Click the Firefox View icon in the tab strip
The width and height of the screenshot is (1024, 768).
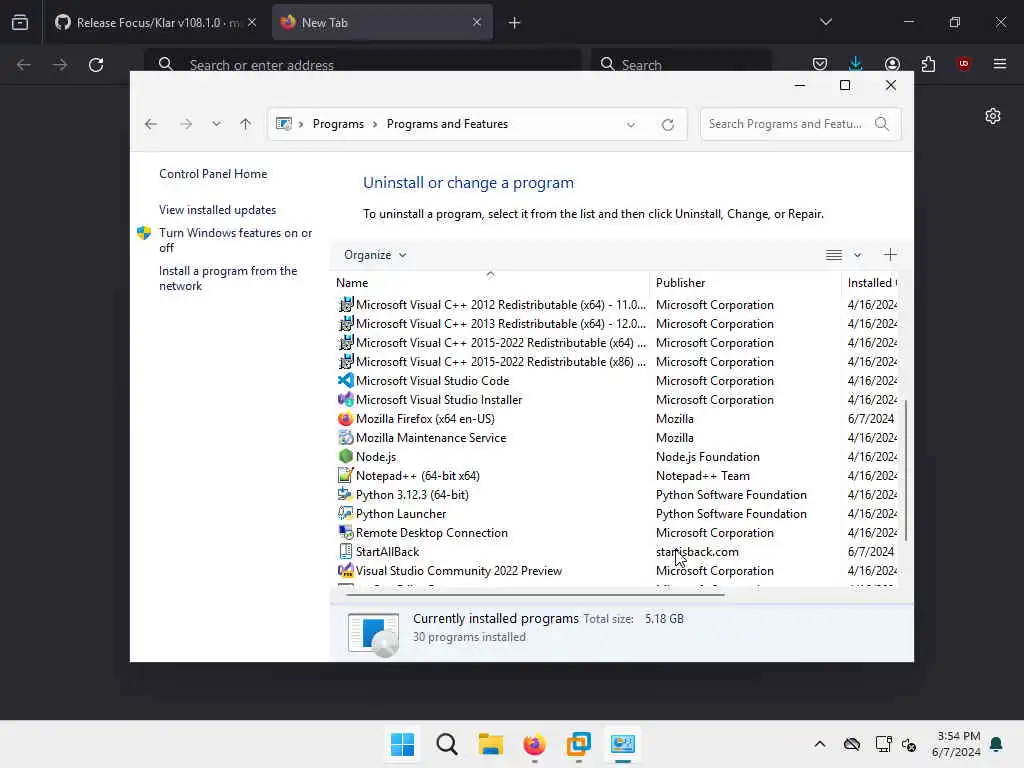(x=20, y=22)
